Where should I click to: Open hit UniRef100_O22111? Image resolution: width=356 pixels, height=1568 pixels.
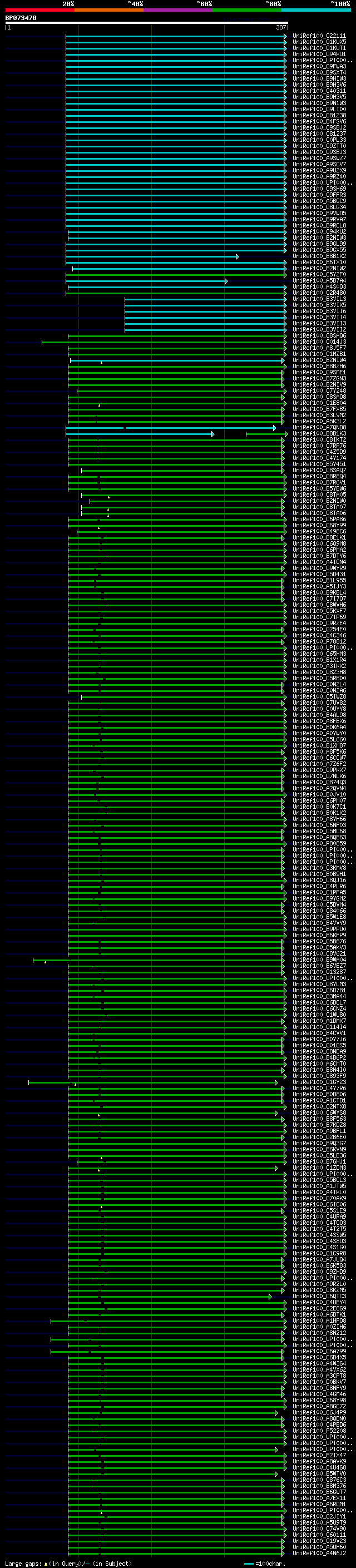coord(319,36)
